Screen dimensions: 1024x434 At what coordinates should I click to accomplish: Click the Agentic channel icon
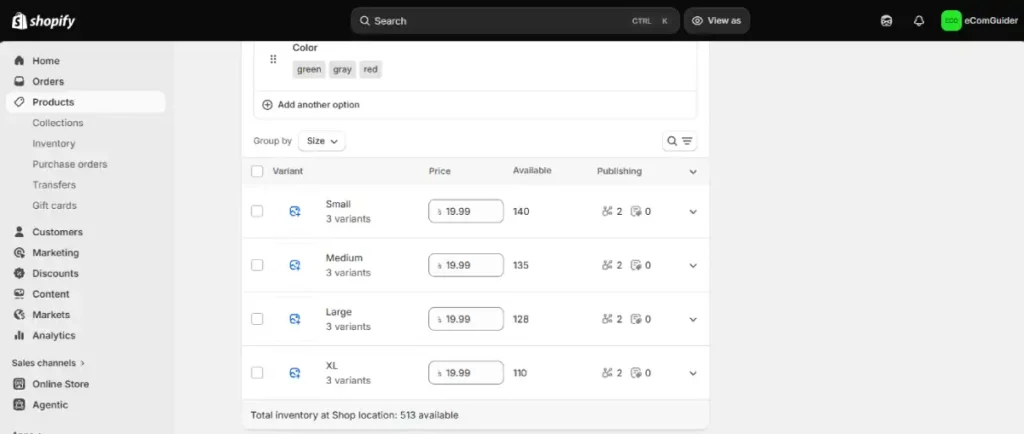pos(20,405)
